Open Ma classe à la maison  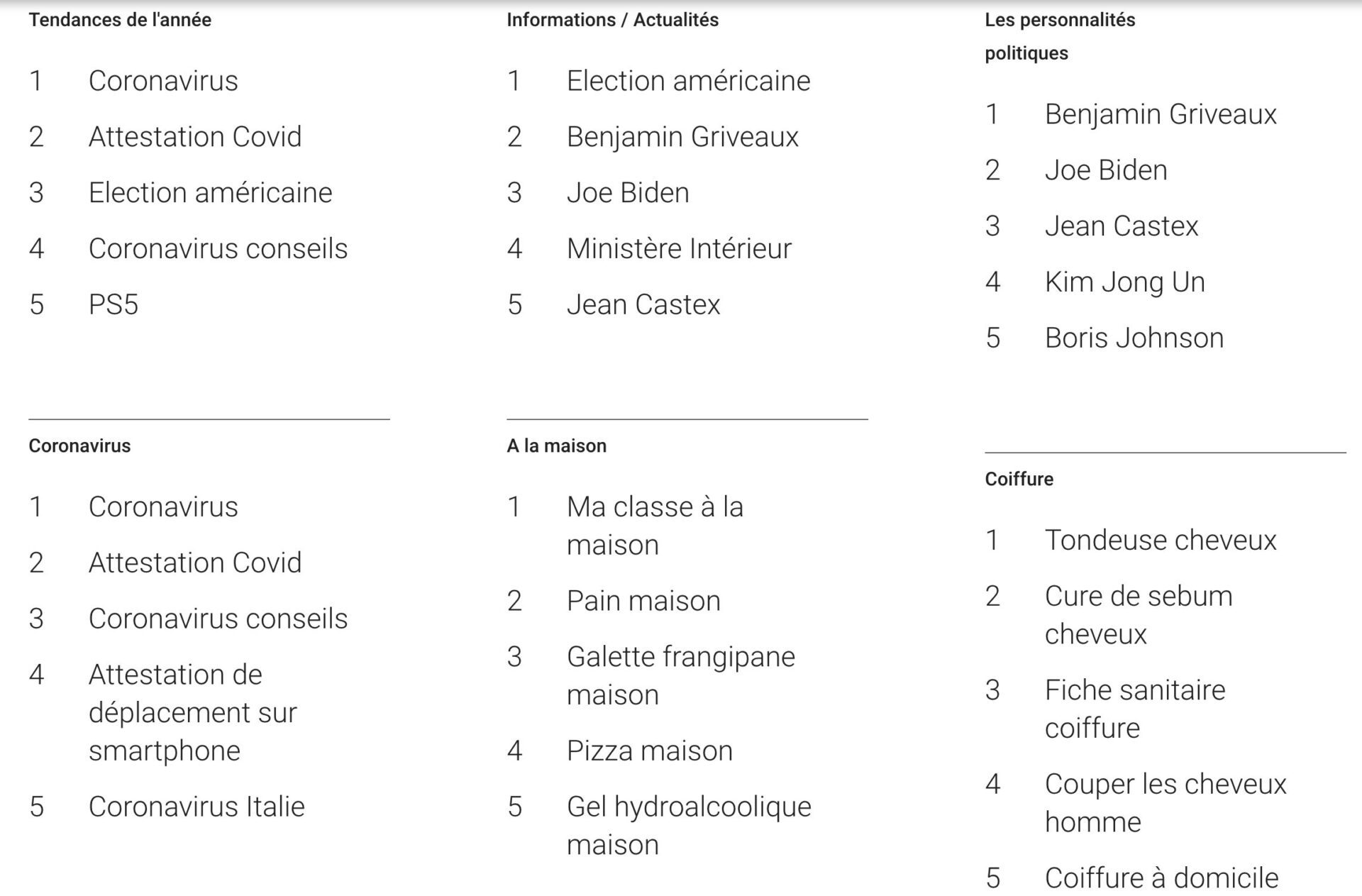tap(654, 526)
